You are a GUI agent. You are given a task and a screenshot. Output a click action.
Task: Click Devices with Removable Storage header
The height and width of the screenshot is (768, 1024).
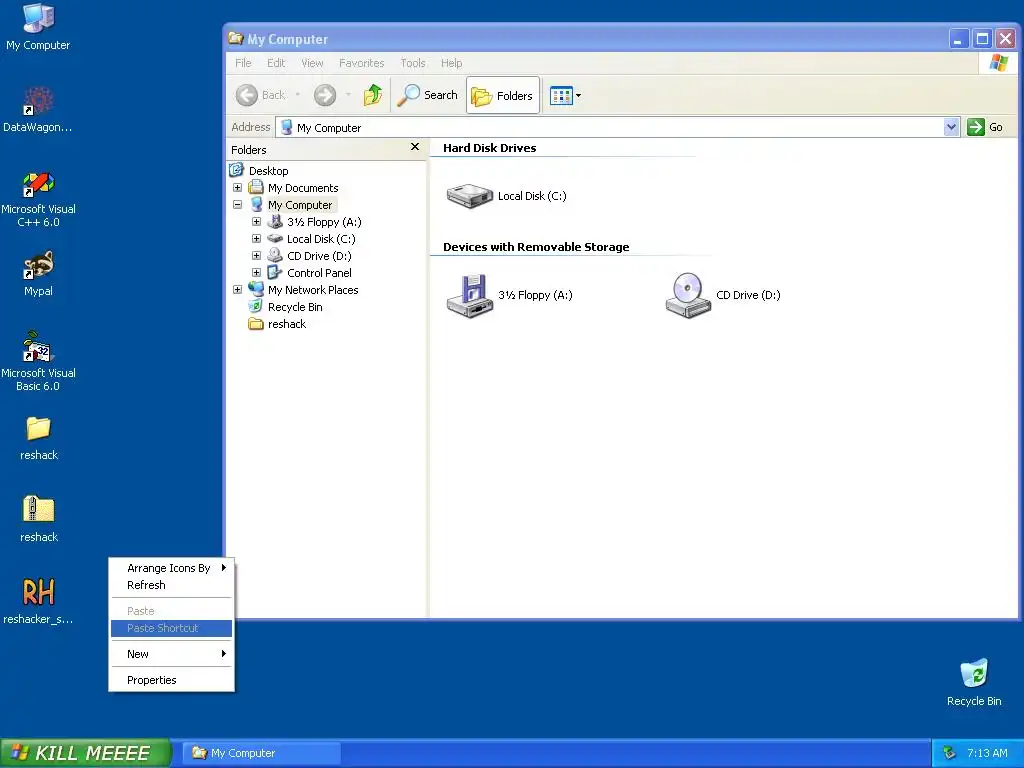point(536,248)
